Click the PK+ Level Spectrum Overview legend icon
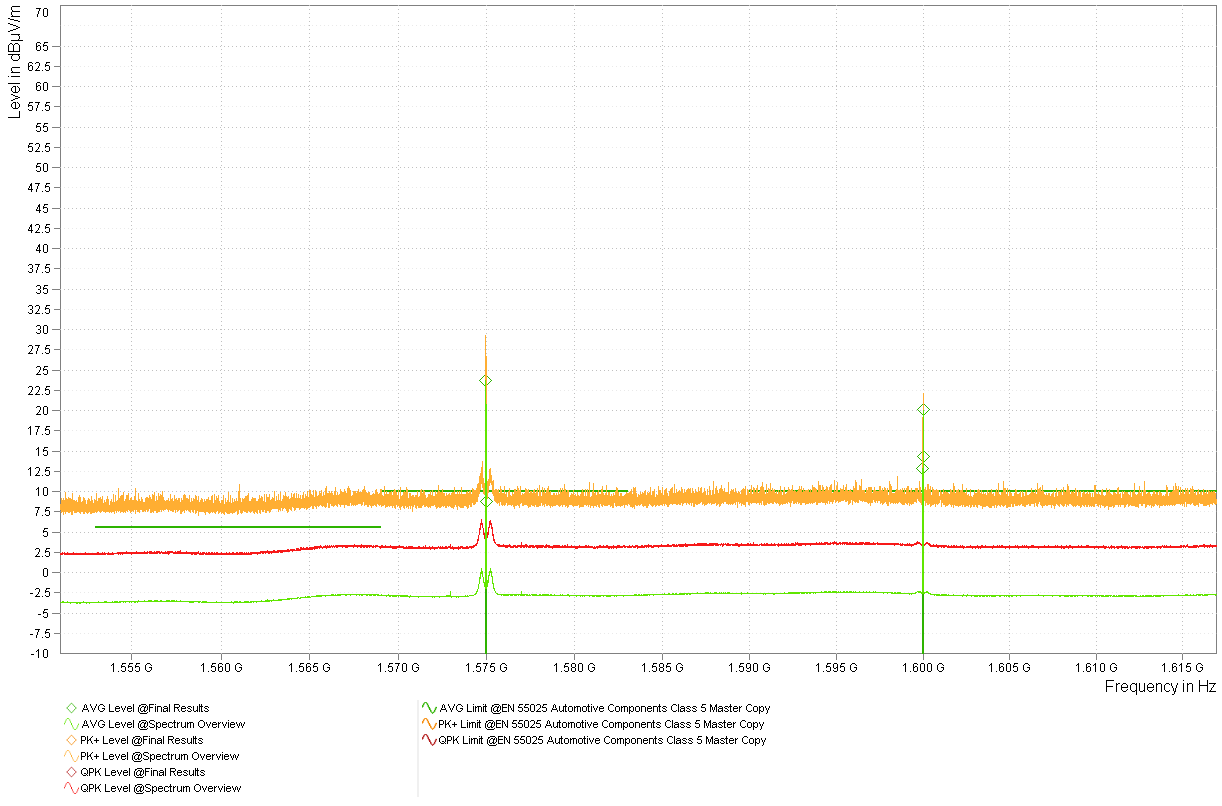 (x=71, y=756)
